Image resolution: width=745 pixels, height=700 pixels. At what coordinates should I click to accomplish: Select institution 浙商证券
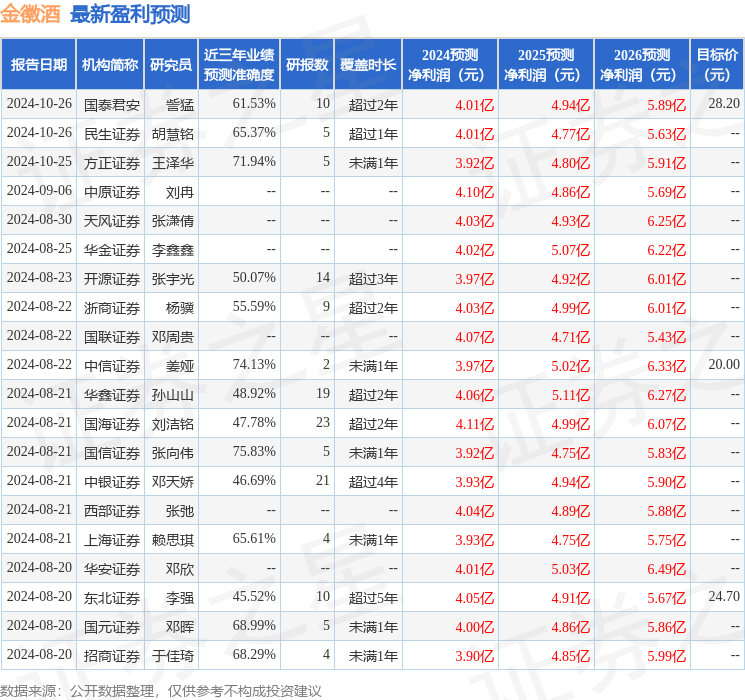pyautogui.click(x=112, y=308)
